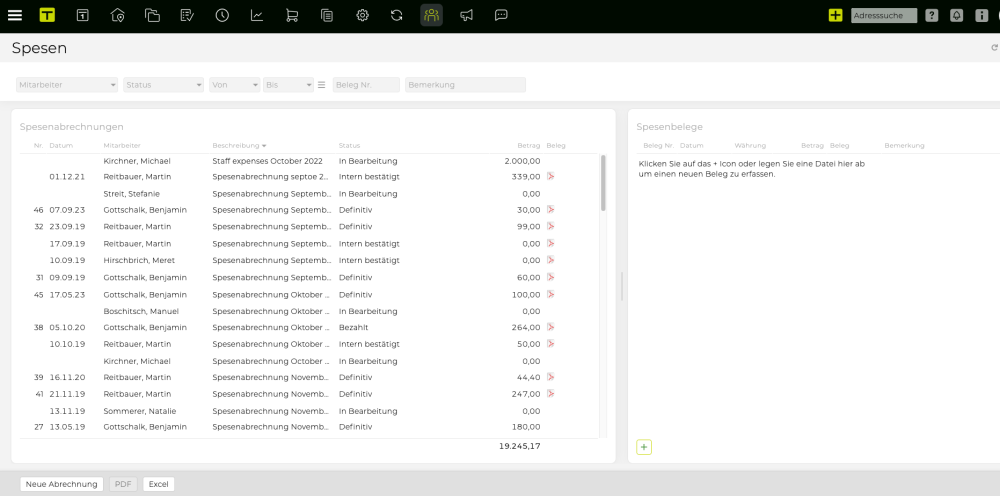Open PDF icon in row dated 07.09.23
The width and height of the screenshot is (1000, 496).
pos(550,210)
